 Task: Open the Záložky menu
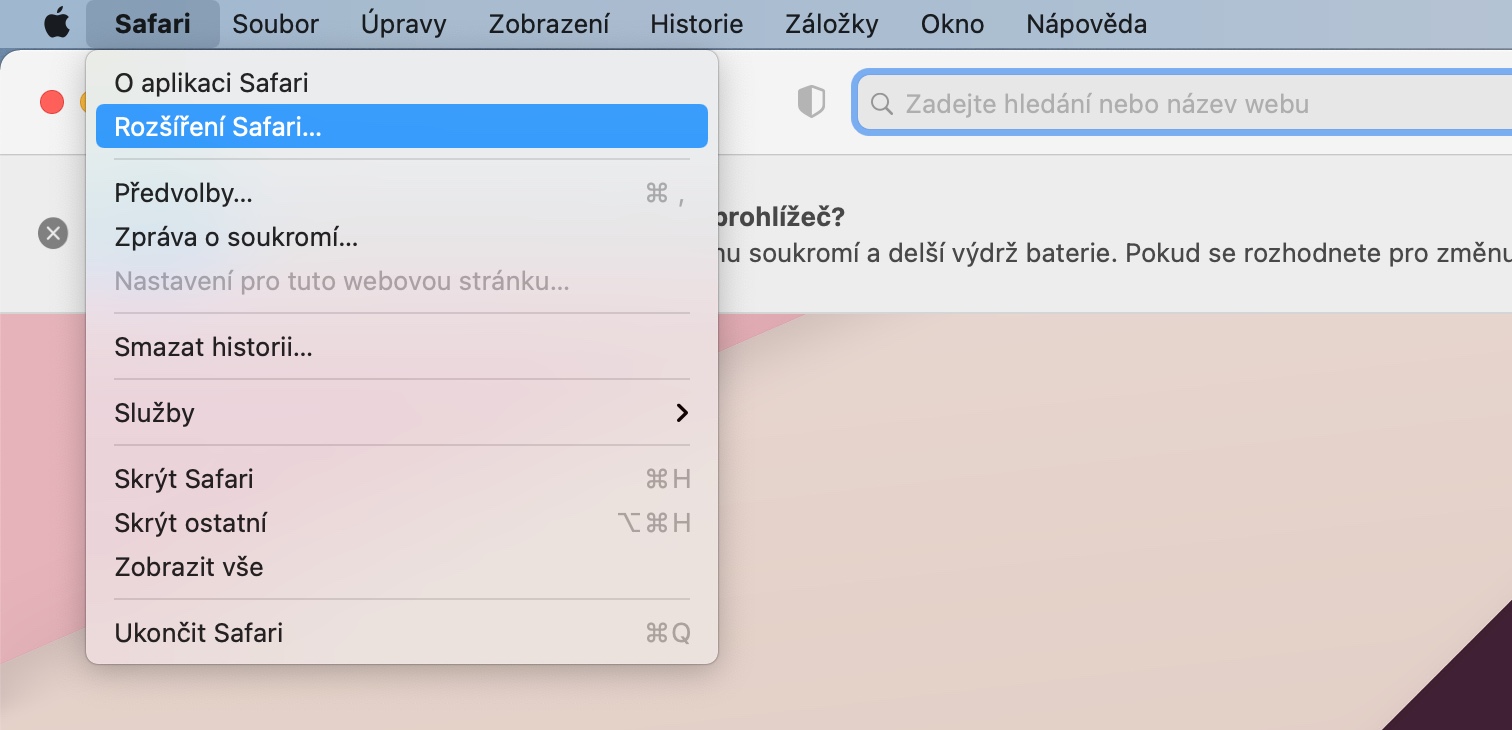point(832,24)
